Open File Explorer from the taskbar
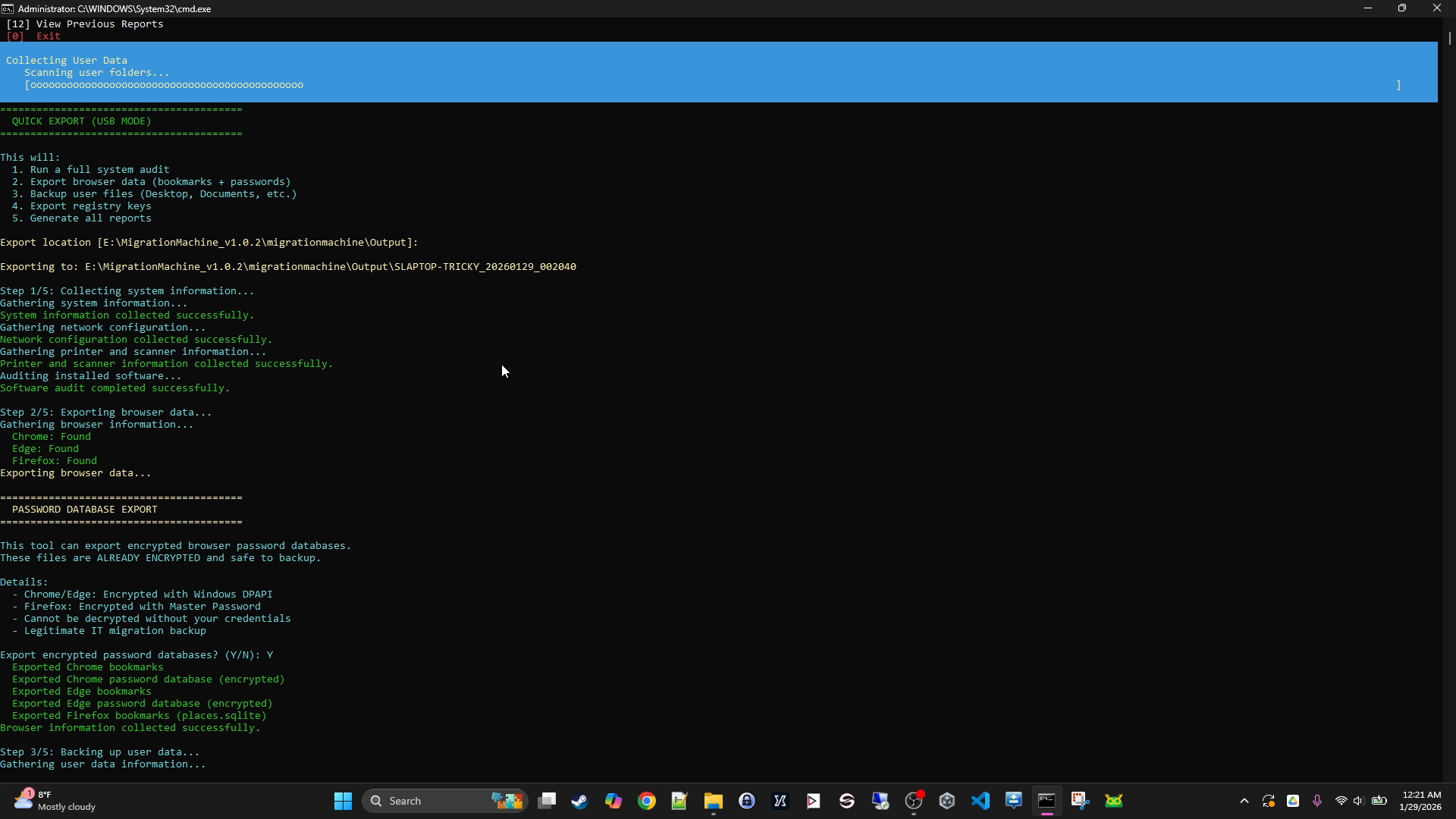Viewport: 1456px width, 819px height. (713, 800)
